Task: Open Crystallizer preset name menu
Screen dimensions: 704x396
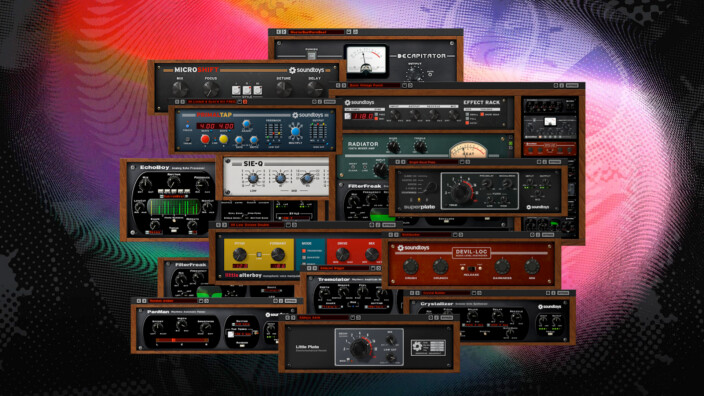Action: pyautogui.click(x=445, y=293)
